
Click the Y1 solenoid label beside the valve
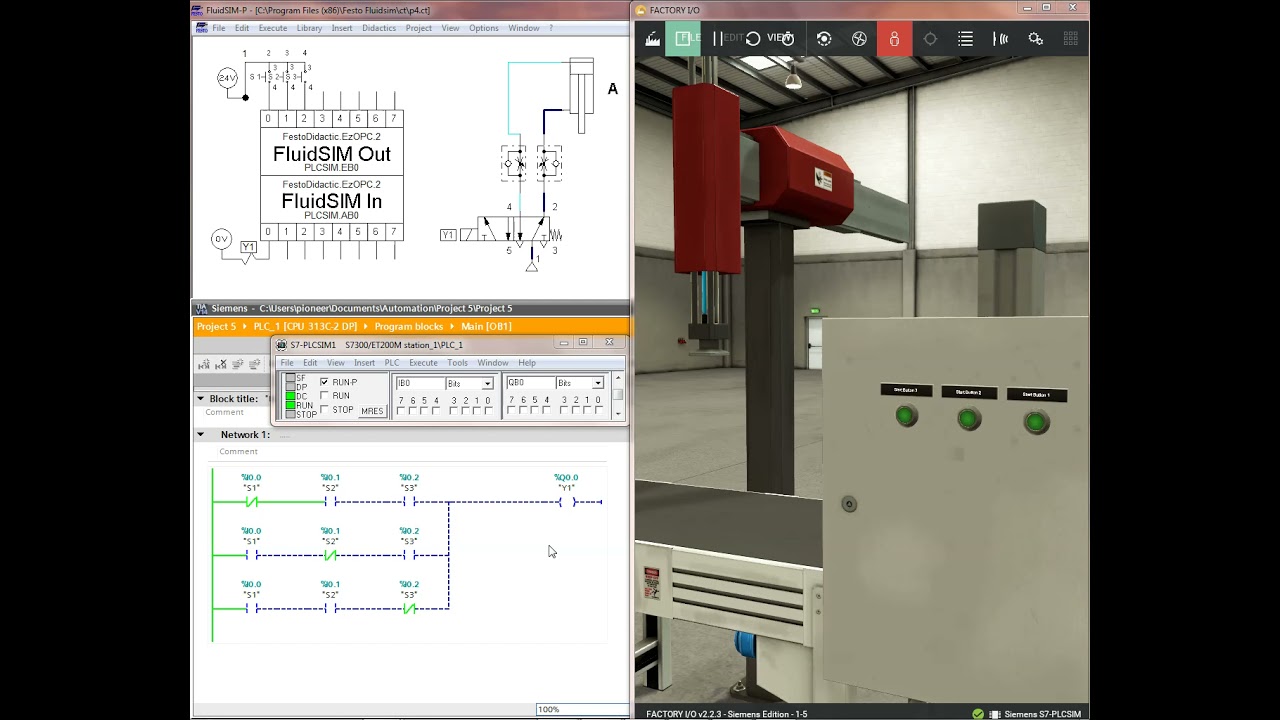[x=448, y=235]
